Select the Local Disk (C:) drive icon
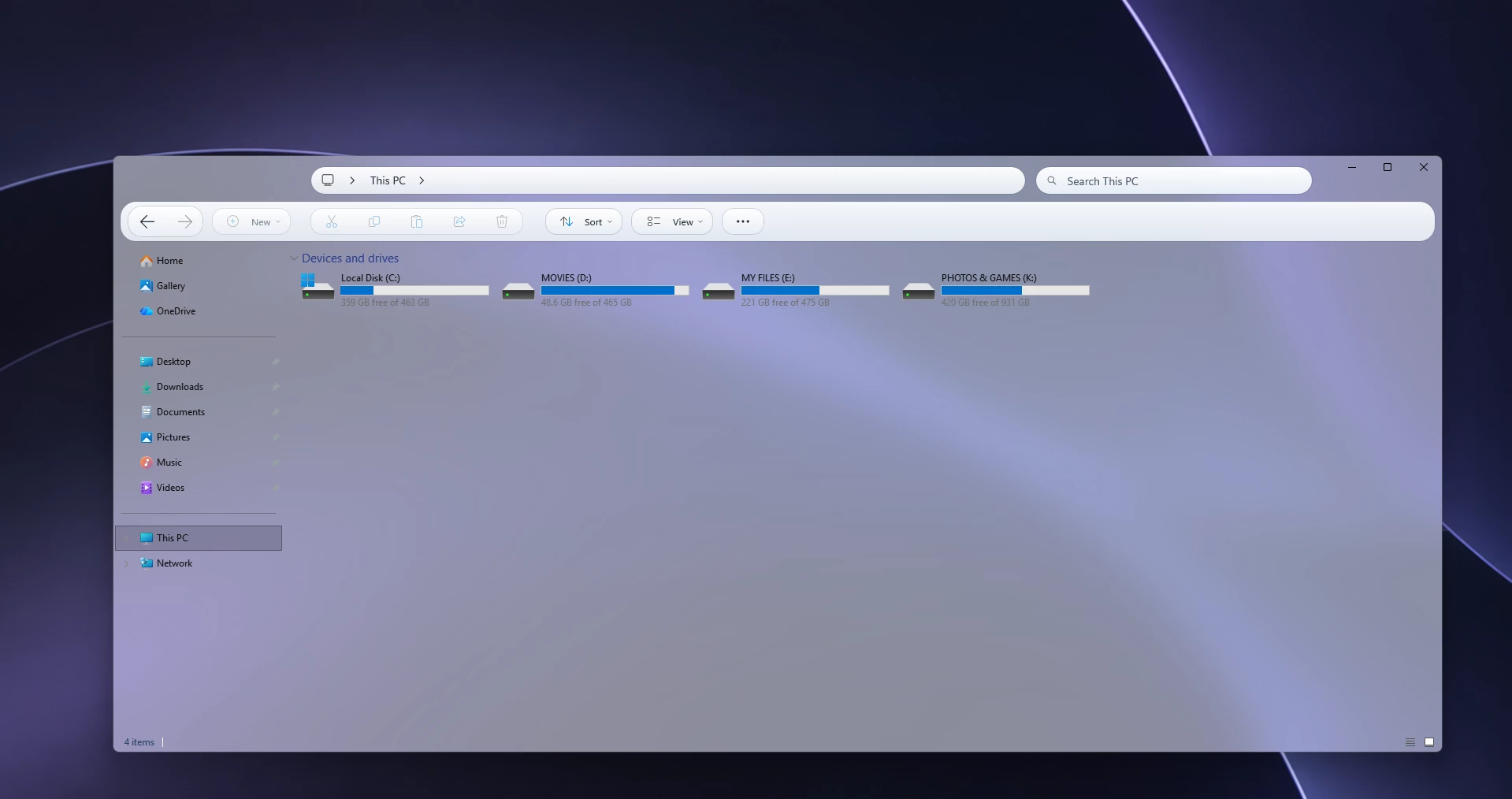Image resolution: width=1512 pixels, height=799 pixels. pos(318,288)
